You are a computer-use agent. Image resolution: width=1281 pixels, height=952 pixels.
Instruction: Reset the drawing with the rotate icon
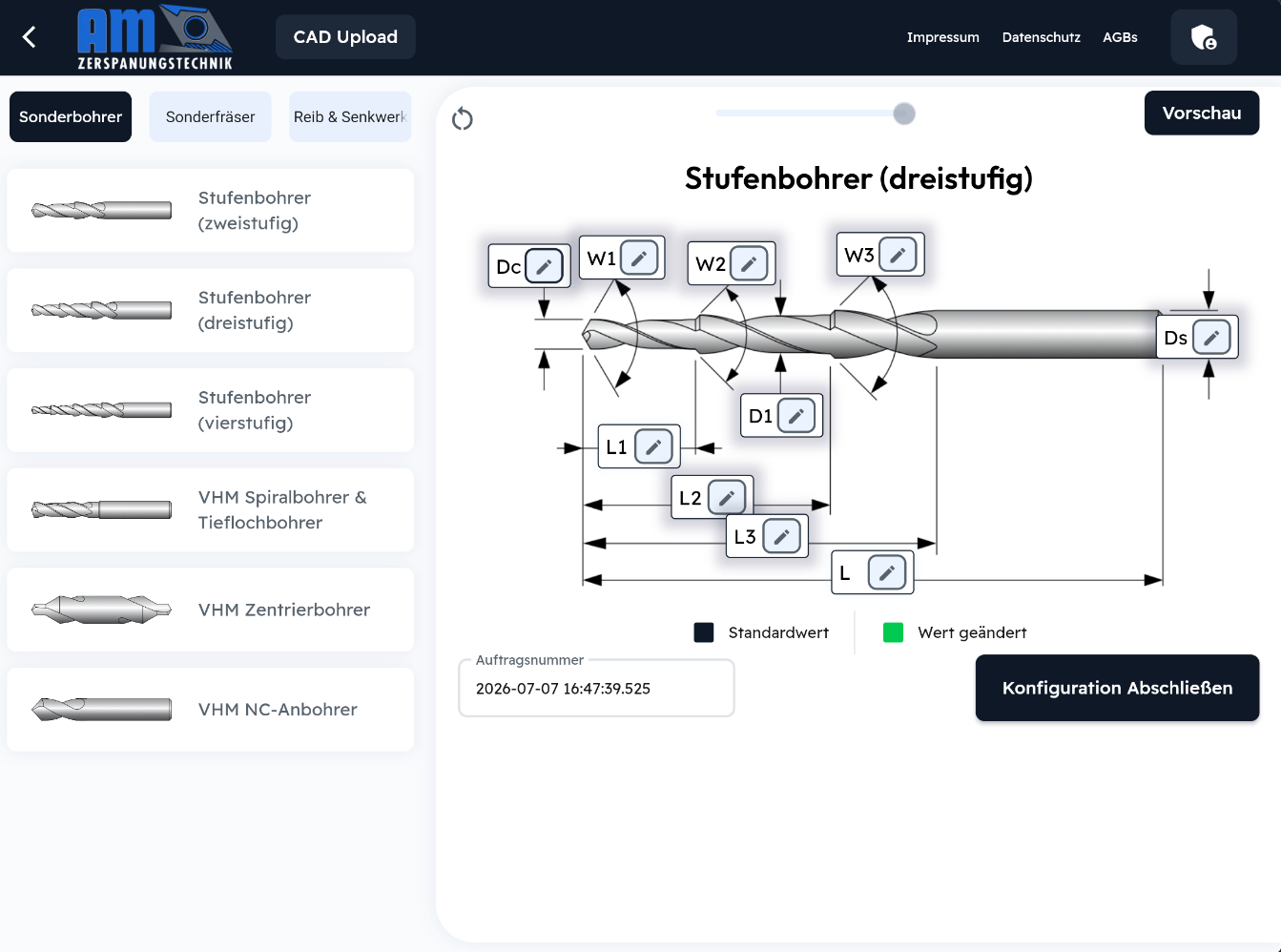click(463, 118)
